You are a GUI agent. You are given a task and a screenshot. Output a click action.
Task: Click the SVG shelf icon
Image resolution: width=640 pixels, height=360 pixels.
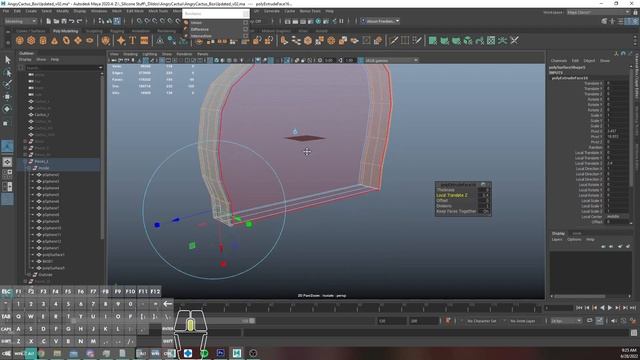[144, 40]
